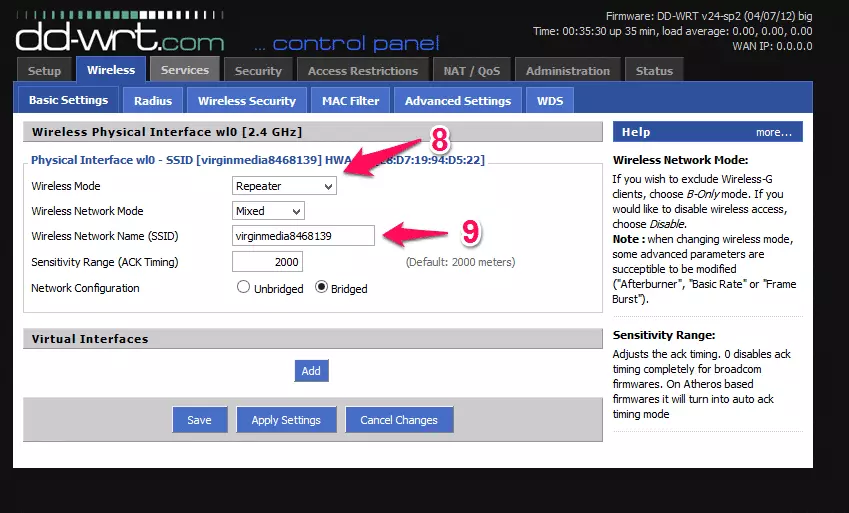
Task: Click the Sensitivity Range input field
Action: (267, 262)
